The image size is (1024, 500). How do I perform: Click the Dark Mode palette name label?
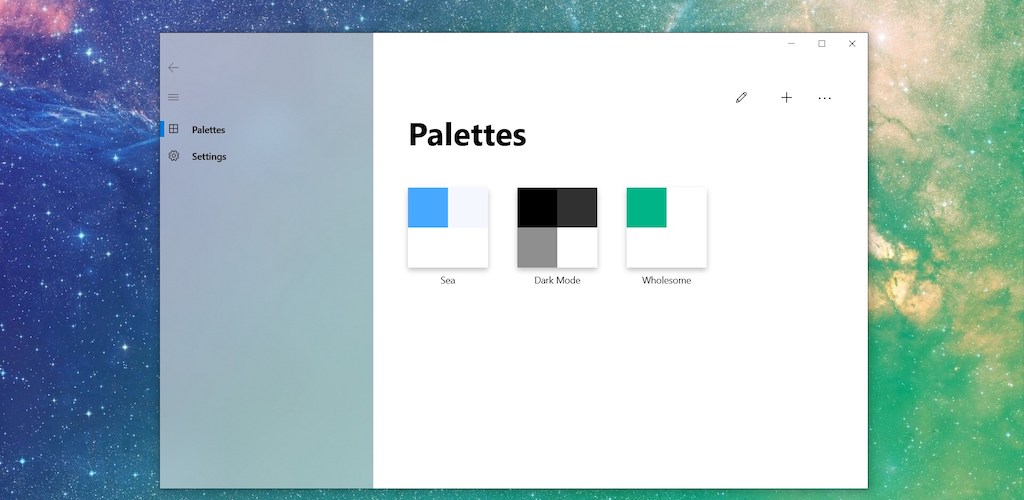[x=557, y=281]
